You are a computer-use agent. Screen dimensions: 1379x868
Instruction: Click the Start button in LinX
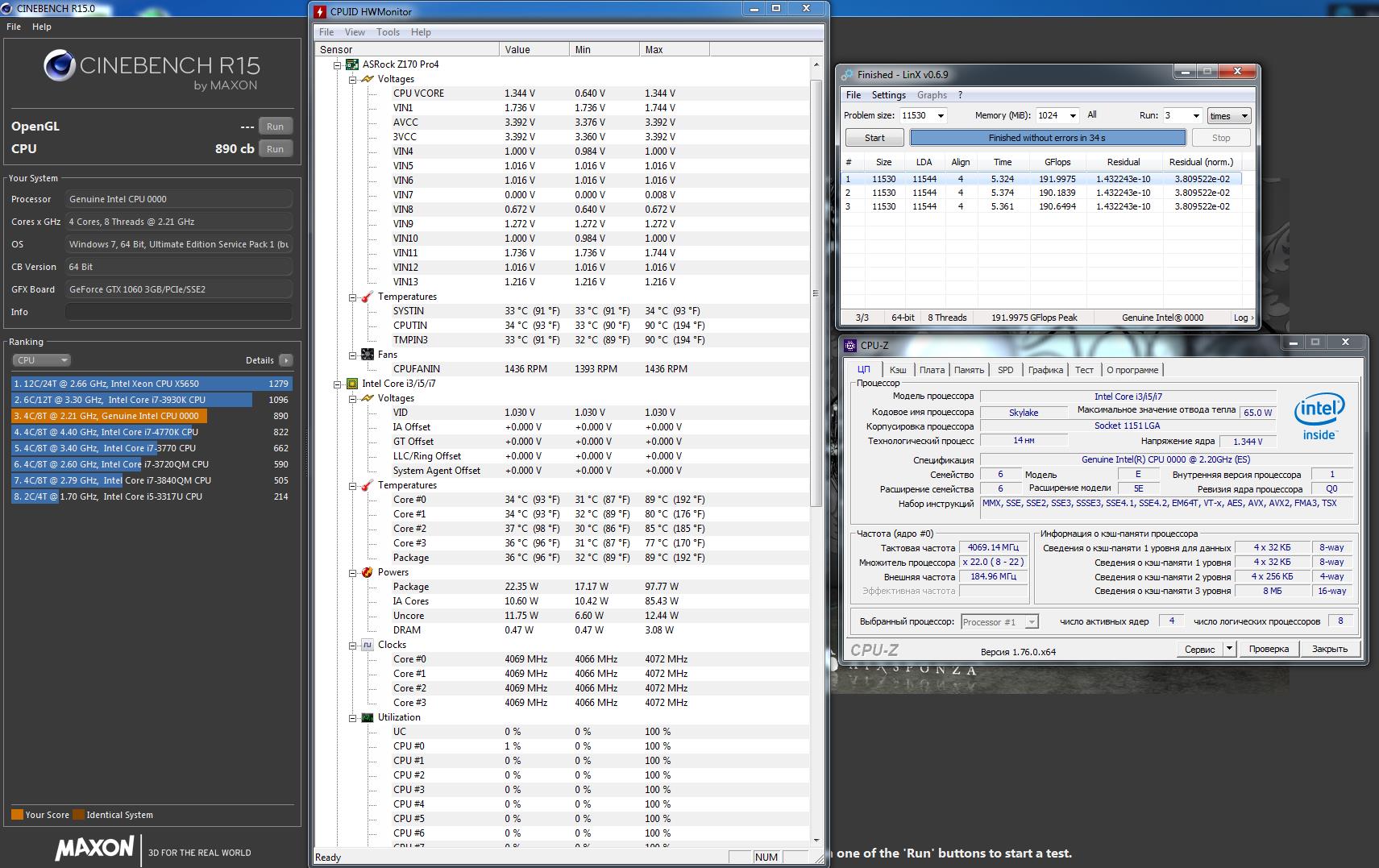coord(874,138)
